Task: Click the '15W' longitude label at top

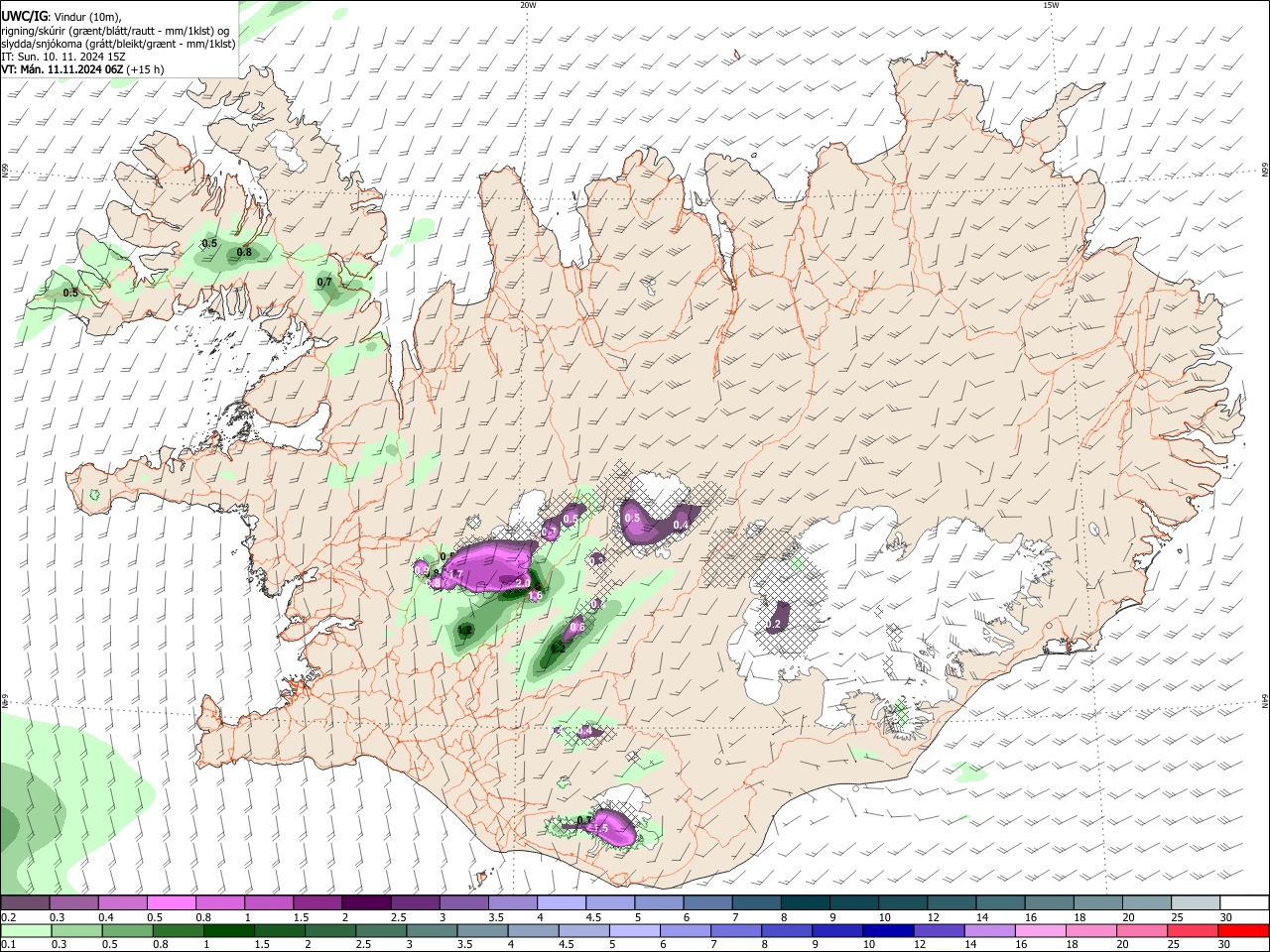Action: [x=1051, y=5]
